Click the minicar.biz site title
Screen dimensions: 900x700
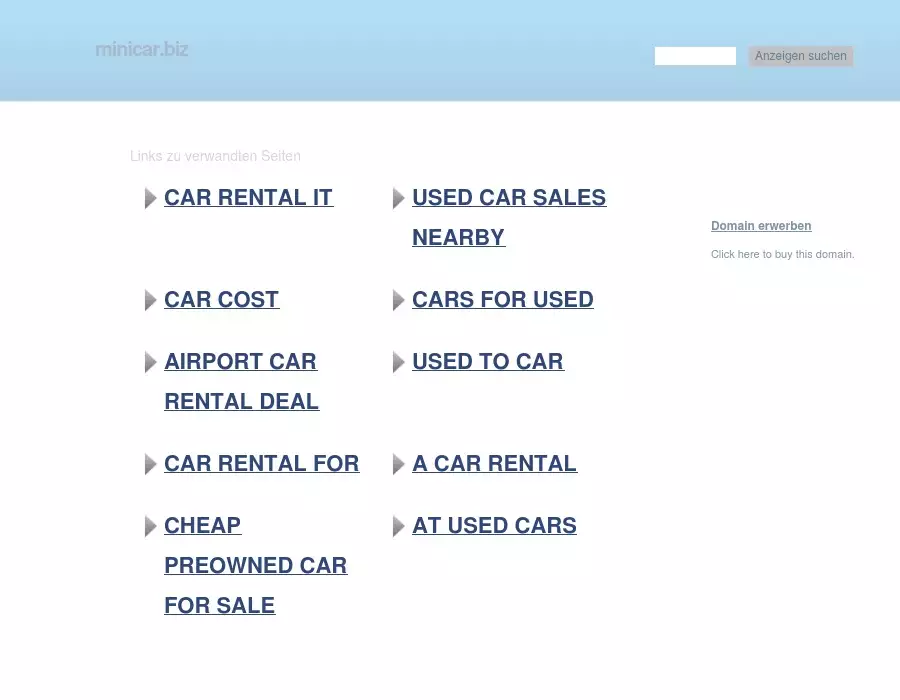(142, 49)
